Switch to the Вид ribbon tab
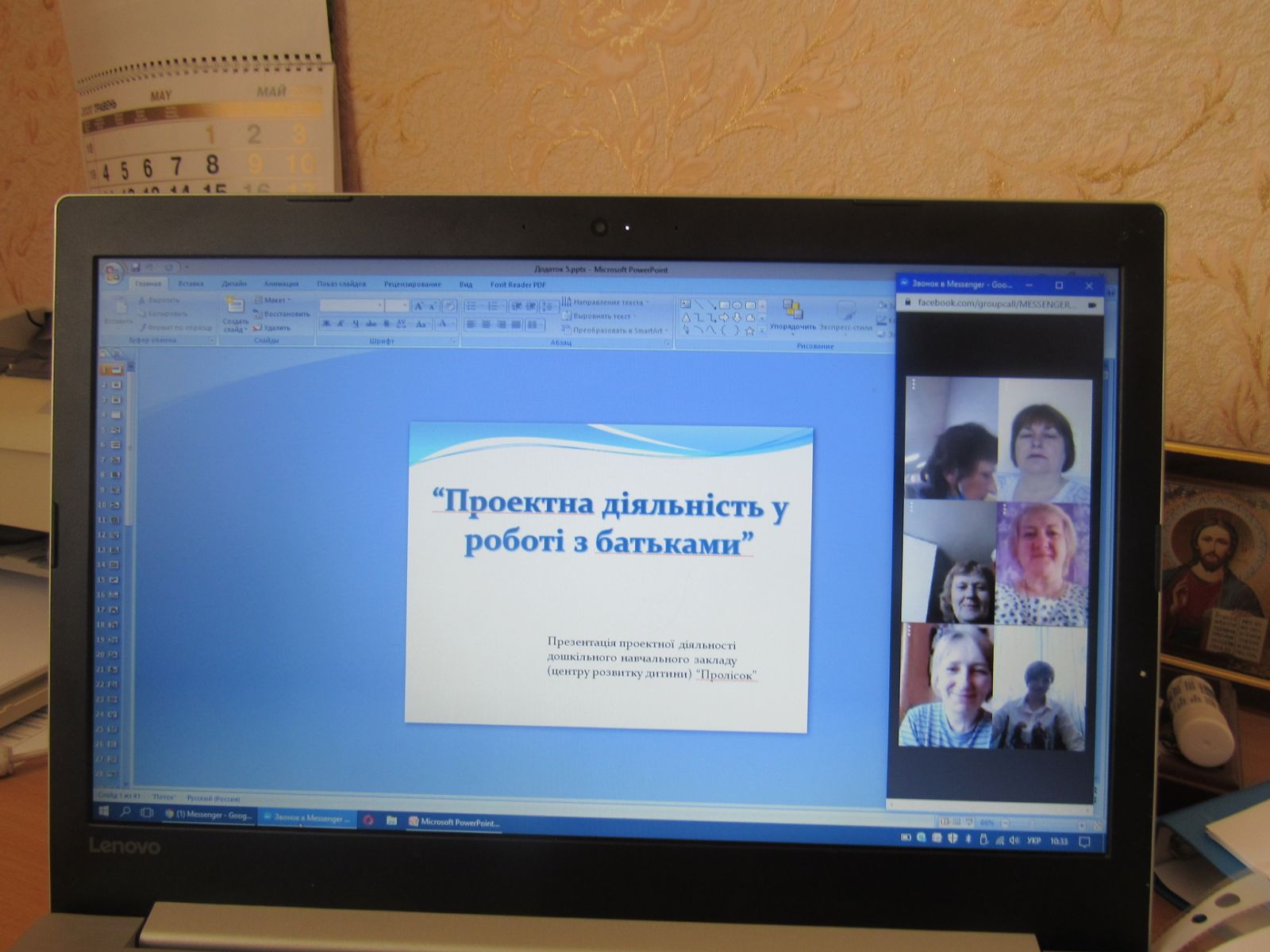Screen dimensions: 1270x952 466,285
